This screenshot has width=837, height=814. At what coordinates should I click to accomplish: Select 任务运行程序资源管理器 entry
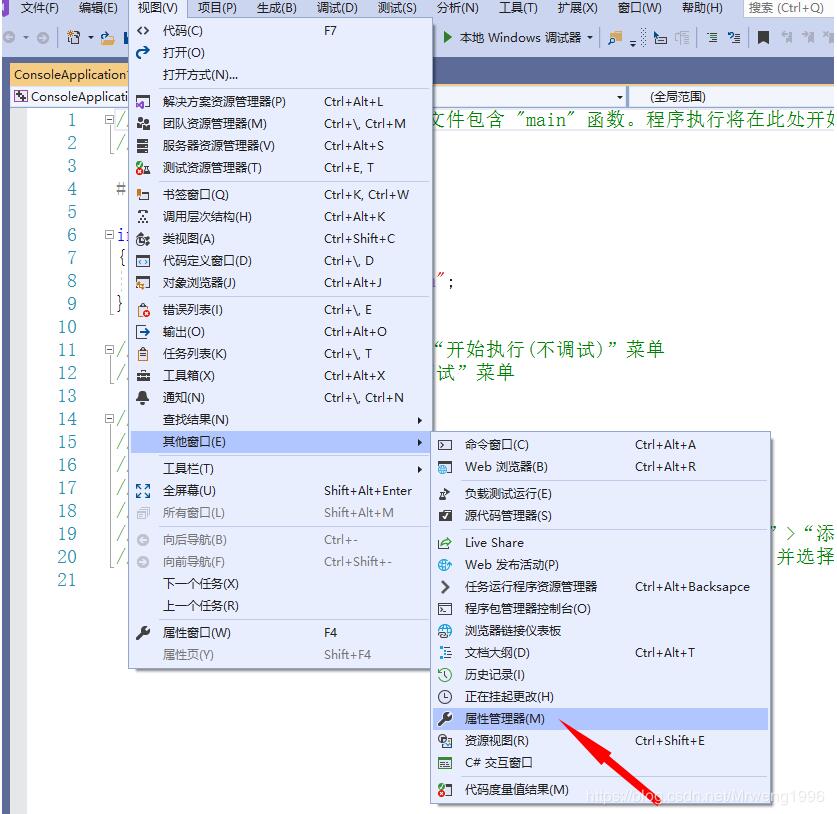click(601, 587)
